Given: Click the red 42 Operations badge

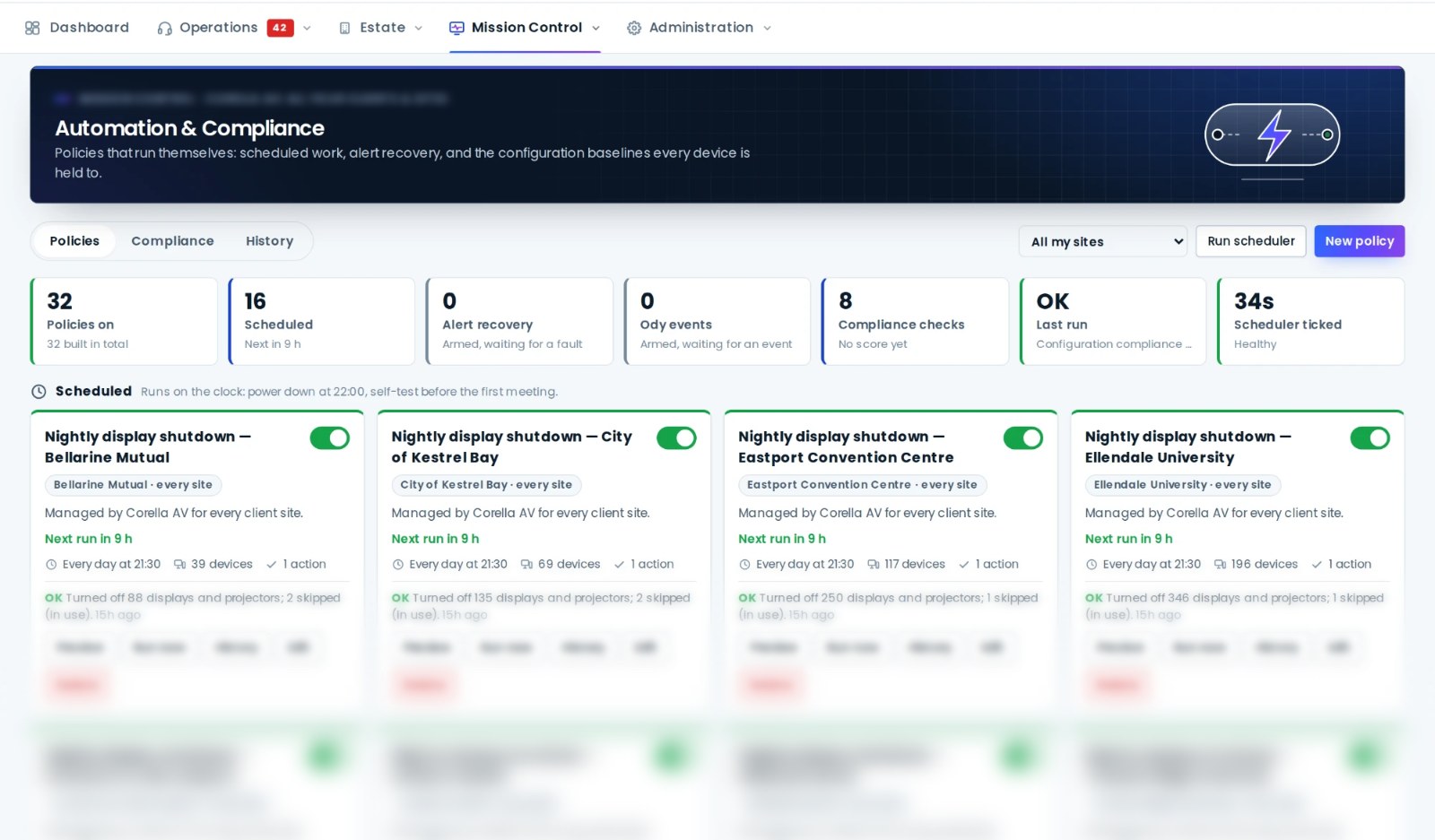Looking at the screenshot, I should tap(280, 28).
